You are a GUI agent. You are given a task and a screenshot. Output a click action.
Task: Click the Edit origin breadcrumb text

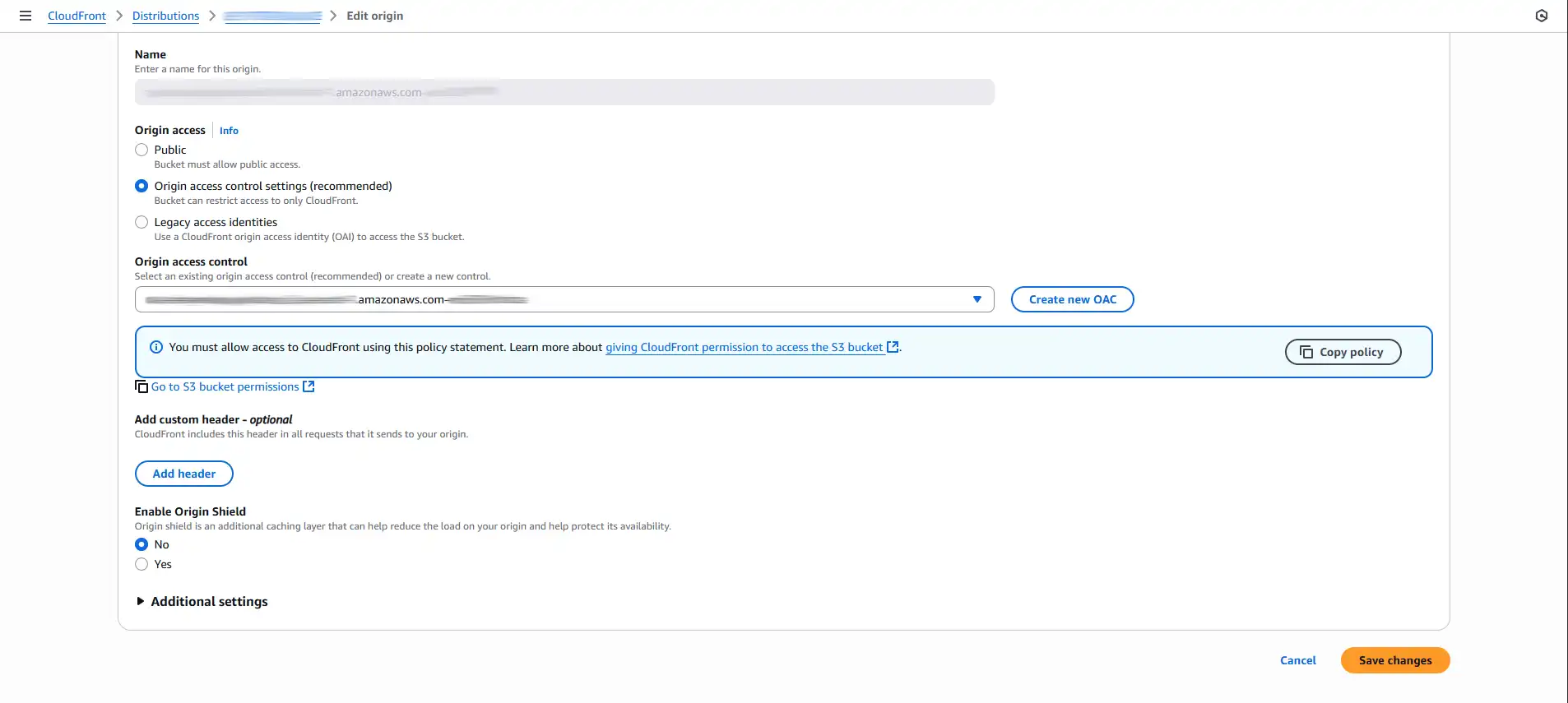pos(375,16)
